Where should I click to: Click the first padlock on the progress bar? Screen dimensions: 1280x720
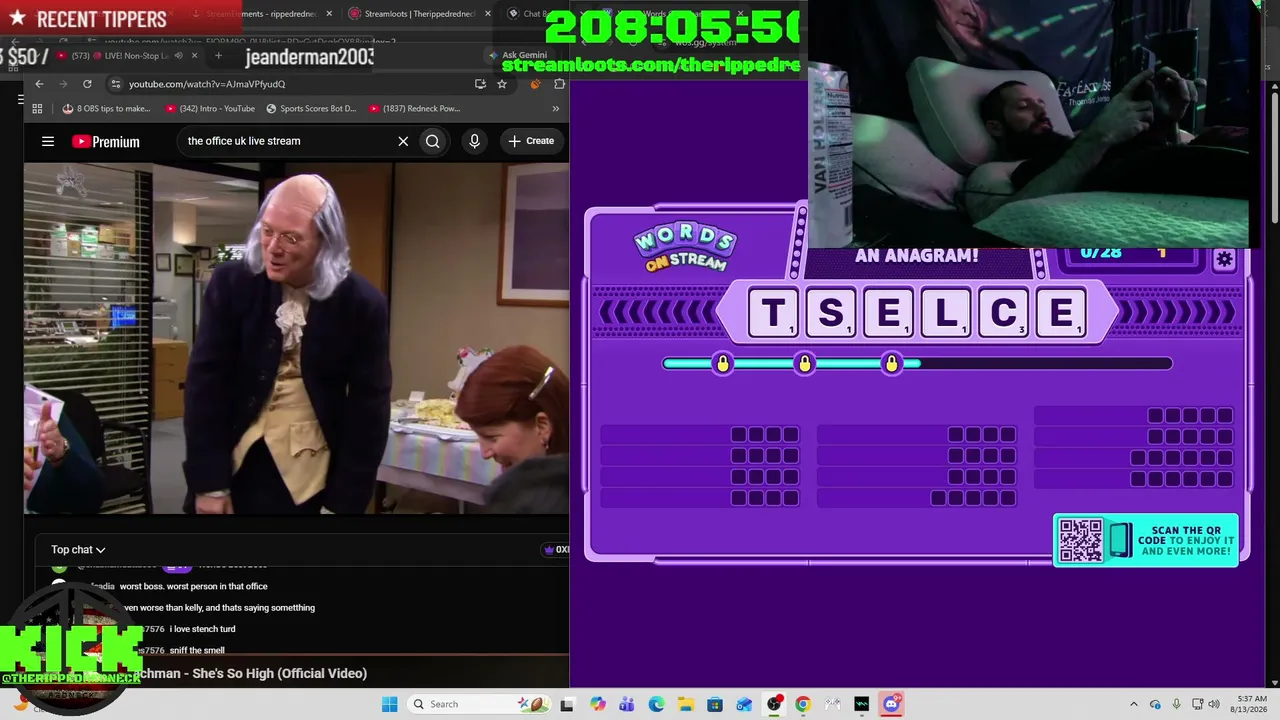[x=723, y=363]
